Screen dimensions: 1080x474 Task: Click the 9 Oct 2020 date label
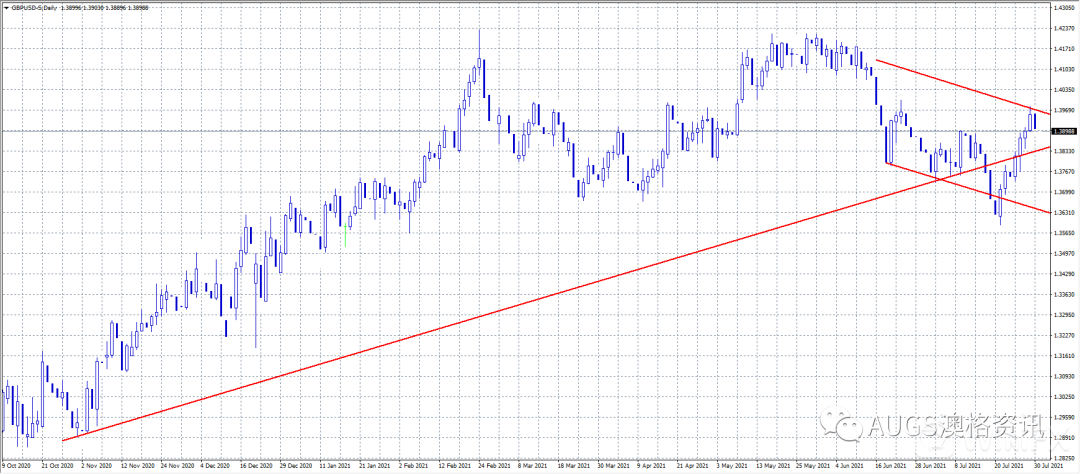[x=18, y=466]
